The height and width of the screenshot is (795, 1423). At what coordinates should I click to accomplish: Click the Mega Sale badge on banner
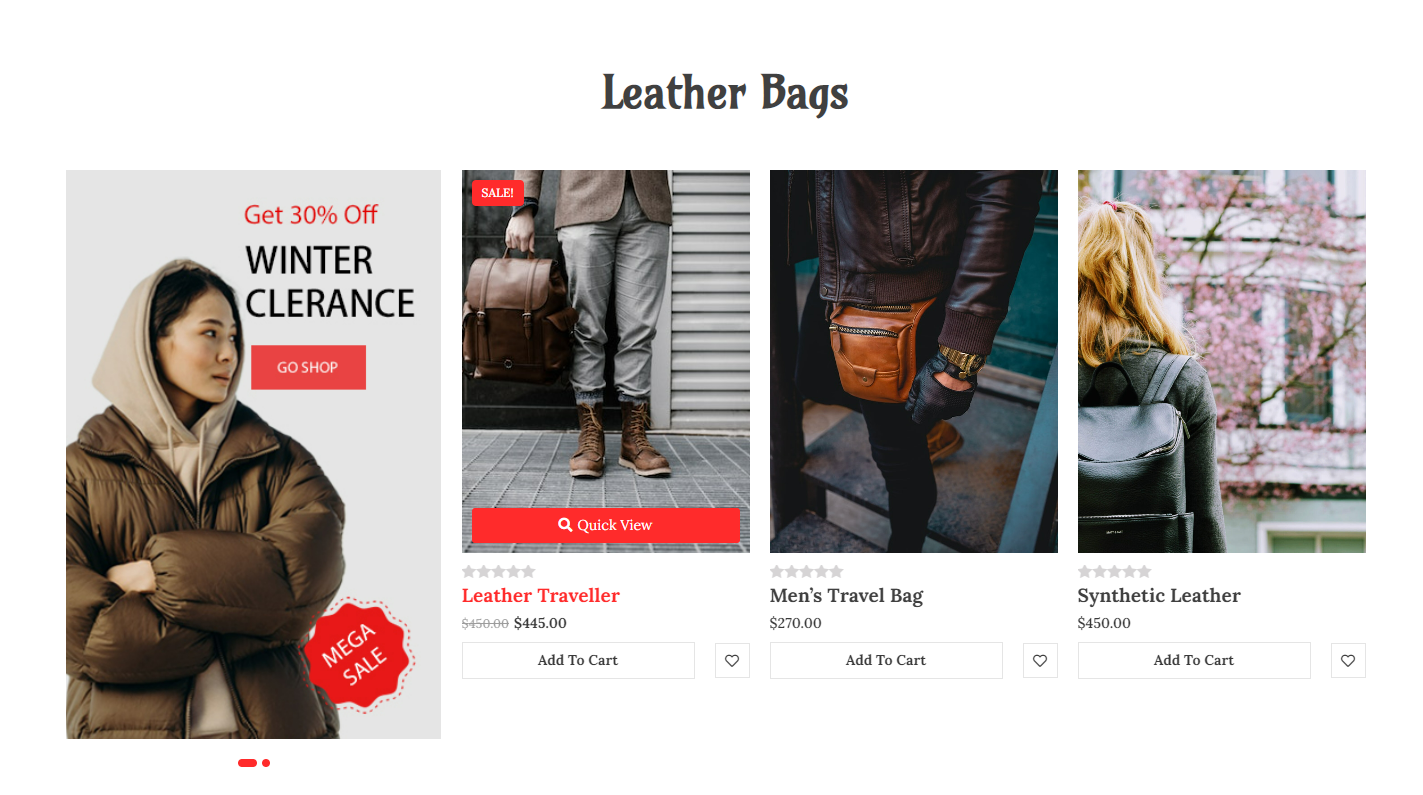coord(360,655)
